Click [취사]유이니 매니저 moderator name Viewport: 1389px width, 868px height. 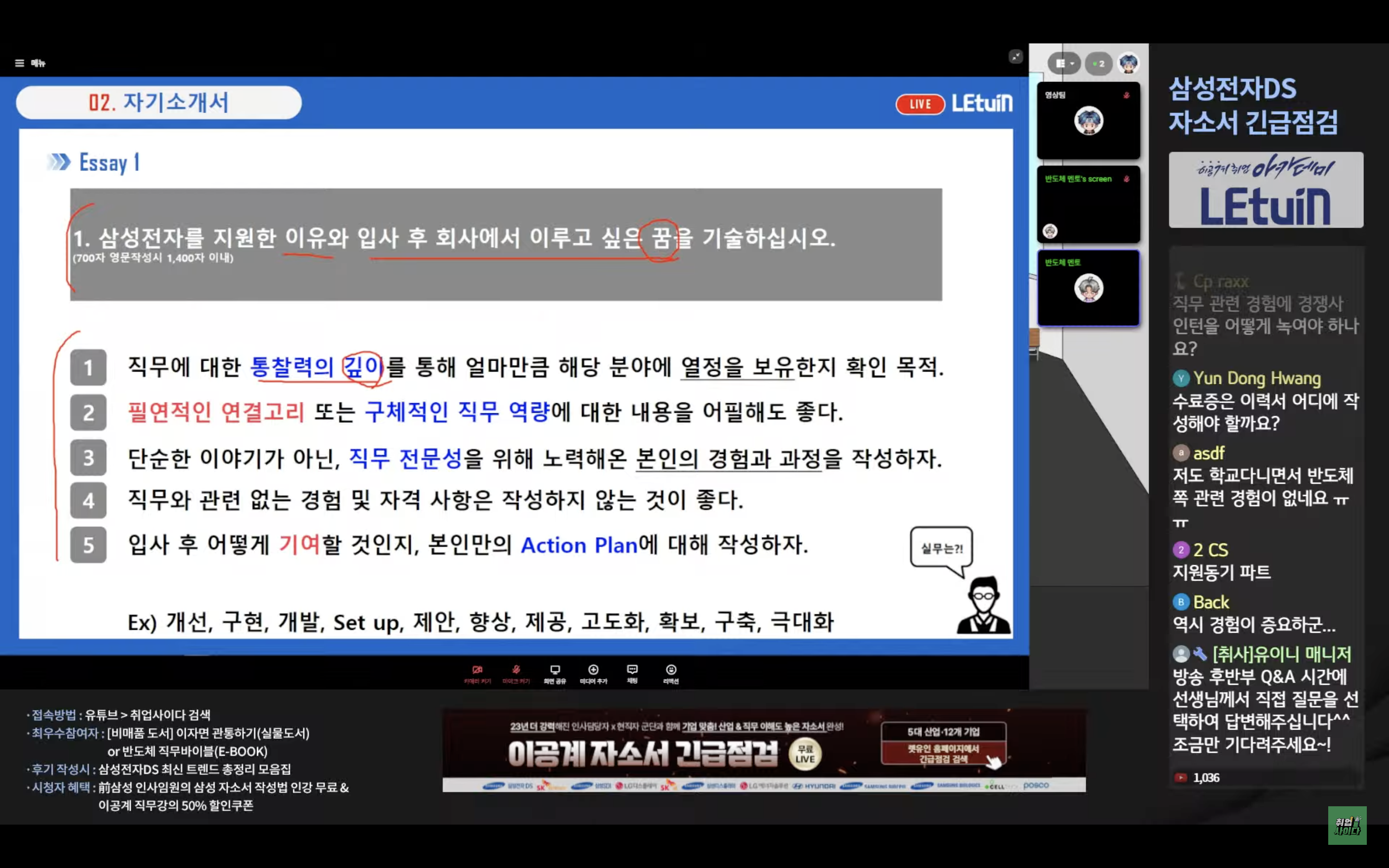click(x=1281, y=654)
